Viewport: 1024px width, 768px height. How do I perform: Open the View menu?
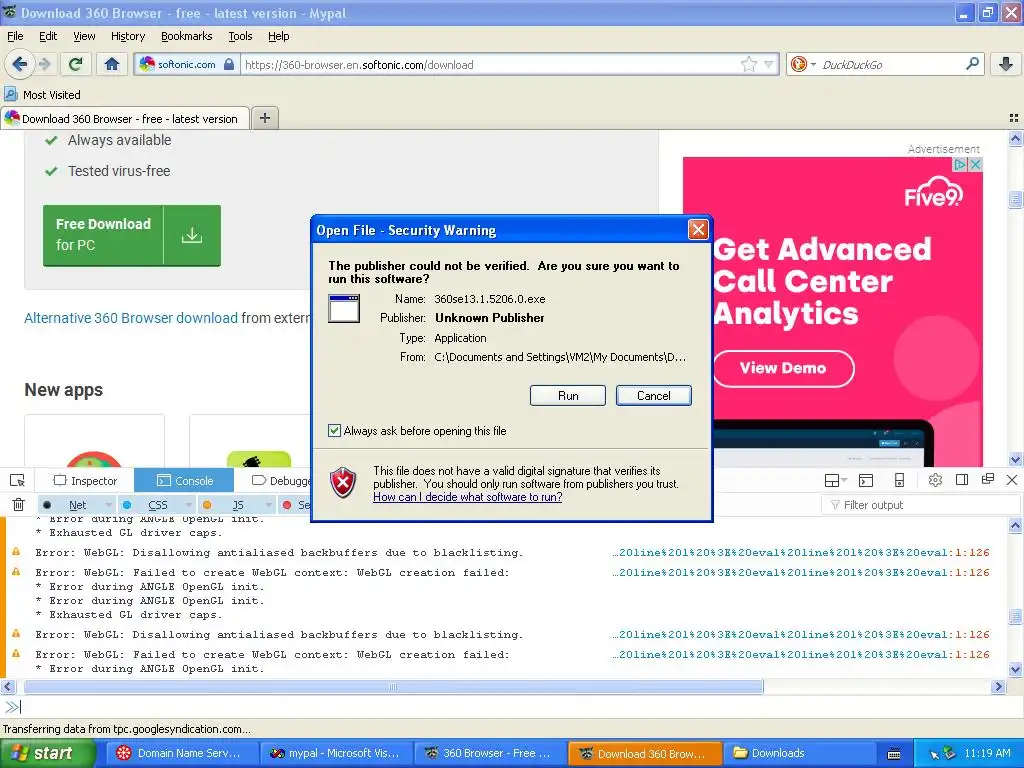84,36
